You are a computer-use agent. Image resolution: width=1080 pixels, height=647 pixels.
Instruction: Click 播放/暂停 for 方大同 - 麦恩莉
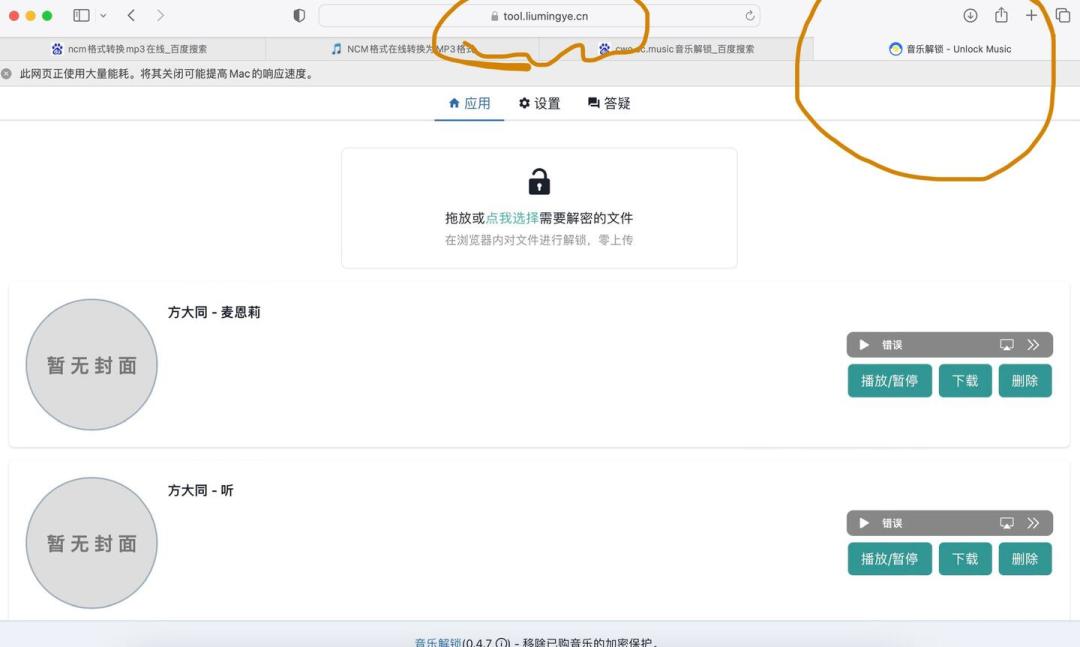pyautogui.click(x=889, y=381)
